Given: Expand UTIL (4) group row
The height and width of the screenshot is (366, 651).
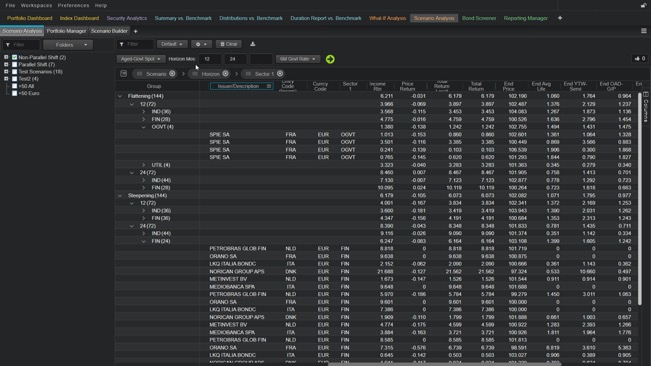Looking at the screenshot, I should pos(144,165).
